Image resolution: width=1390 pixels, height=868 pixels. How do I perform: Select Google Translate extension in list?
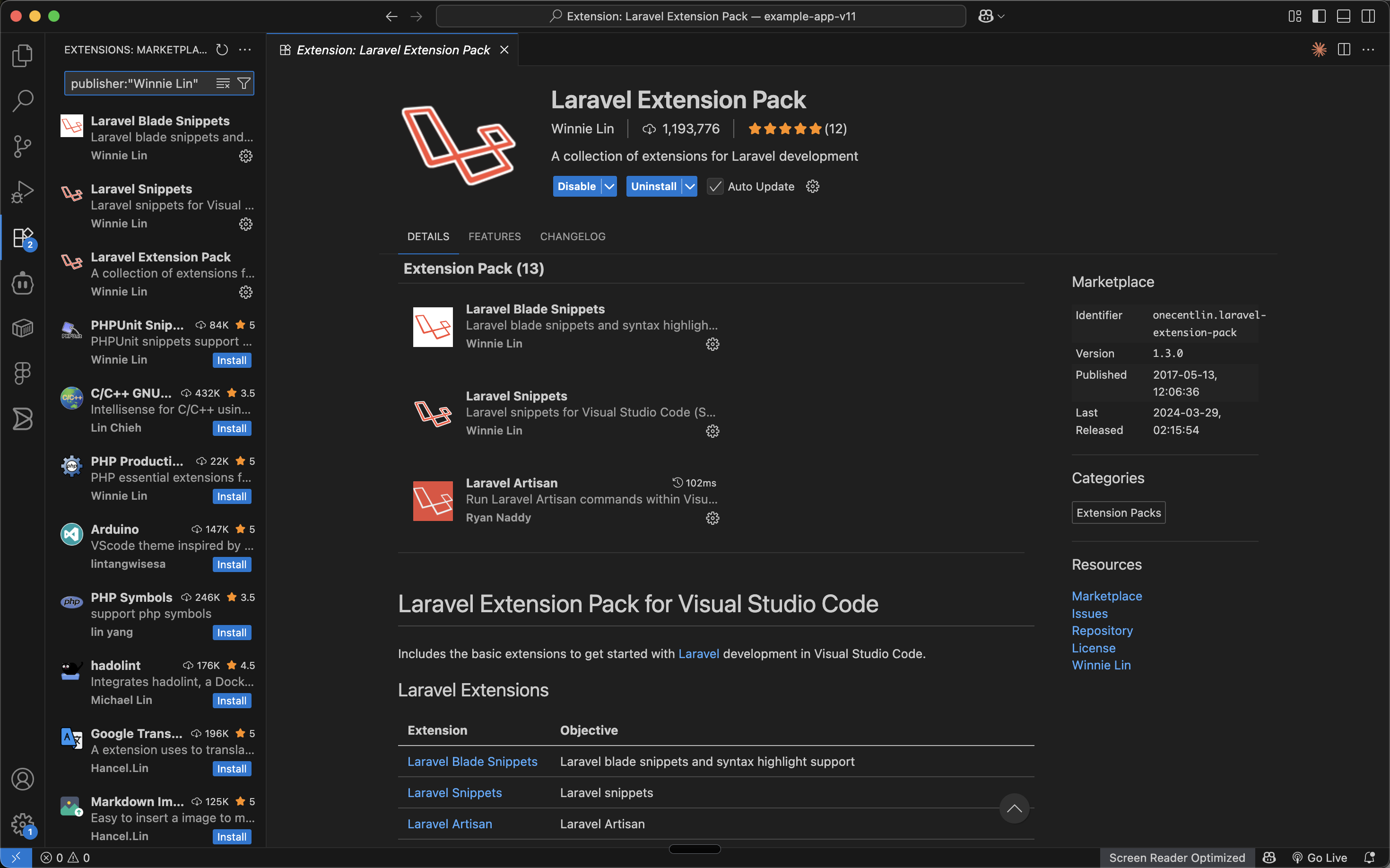click(x=156, y=750)
